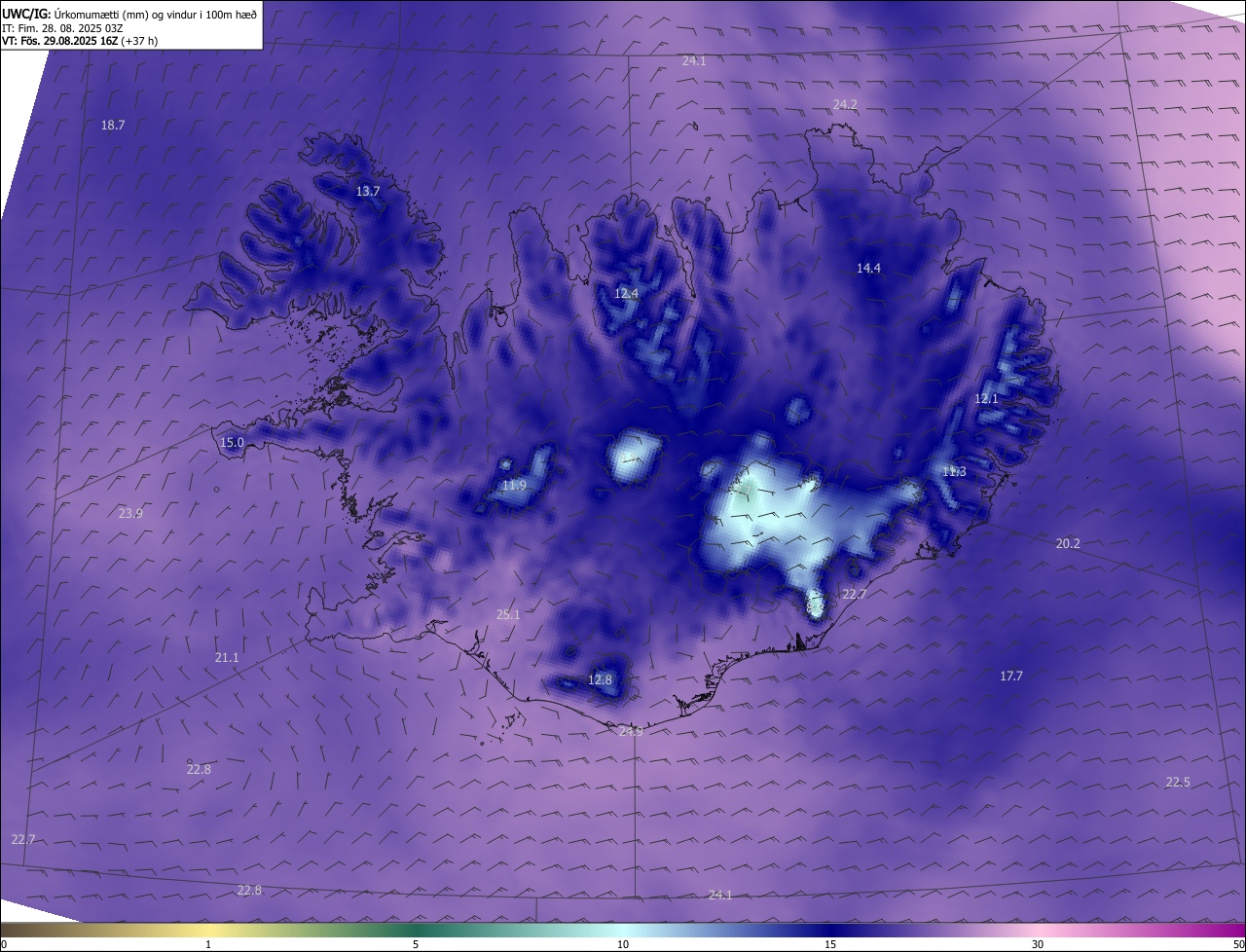
Task: Click the 15 tick label on the color scale
Action: (830, 944)
